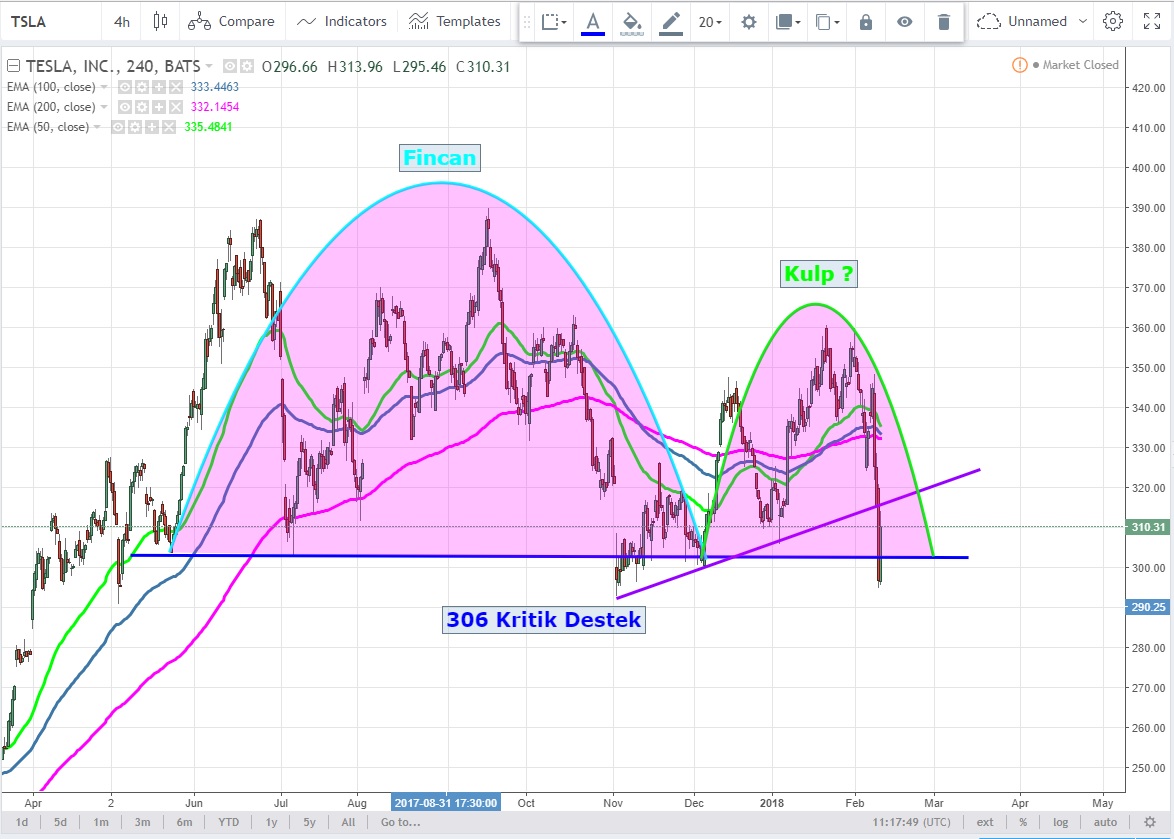Click the chart properties gear icon
Screen dimensions: 1174x839
pos(1112,21)
